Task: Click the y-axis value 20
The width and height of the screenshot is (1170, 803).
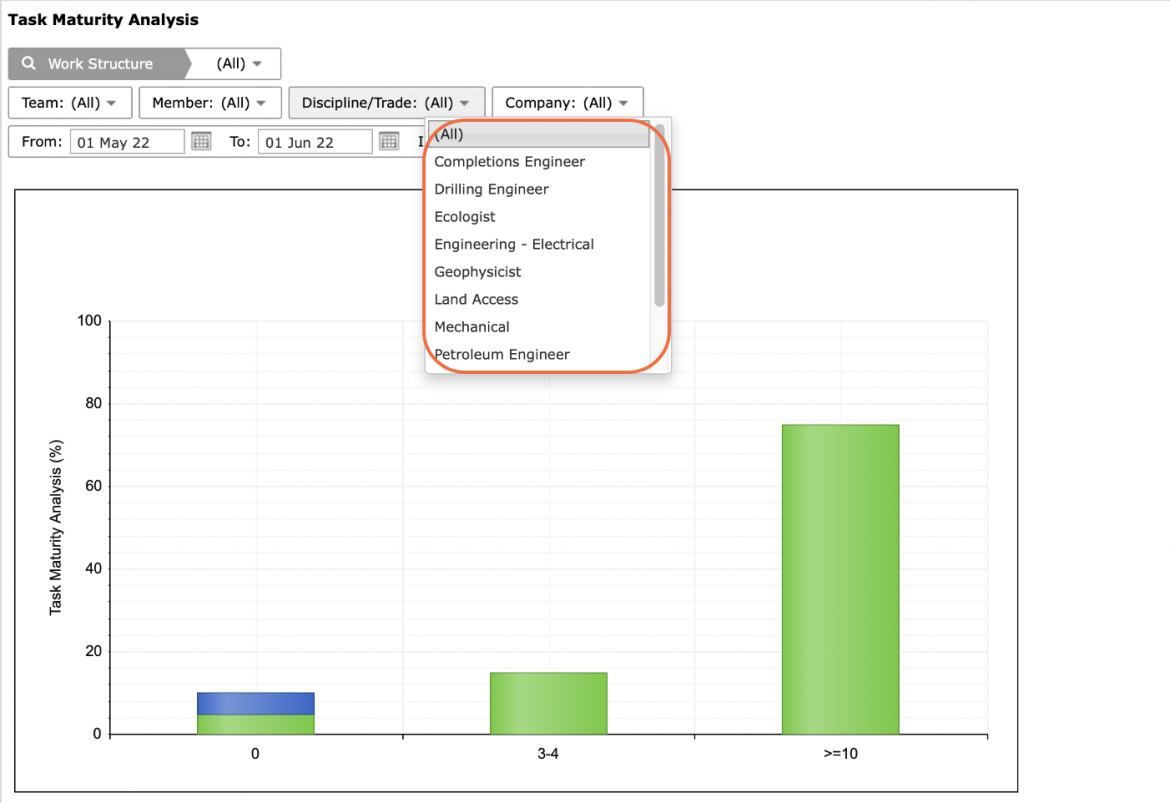Action: coord(93,652)
